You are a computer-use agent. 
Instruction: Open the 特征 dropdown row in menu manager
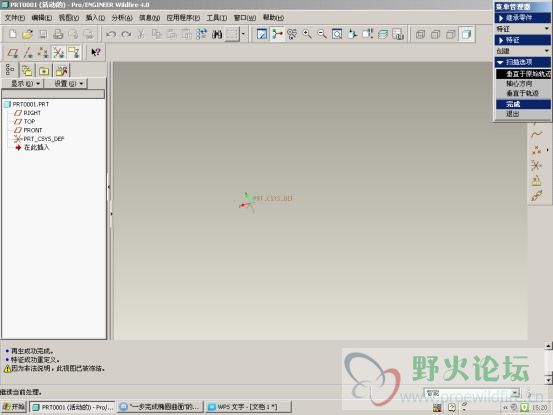click(522, 29)
